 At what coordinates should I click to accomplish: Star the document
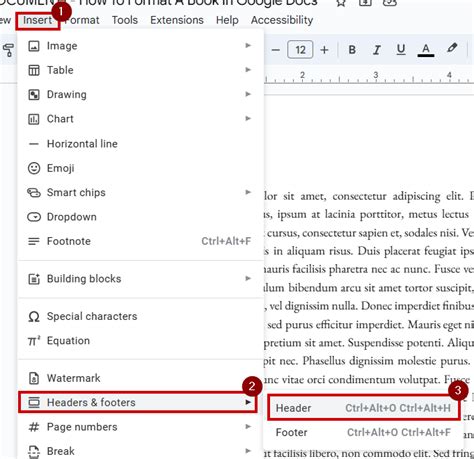click(x=340, y=3)
